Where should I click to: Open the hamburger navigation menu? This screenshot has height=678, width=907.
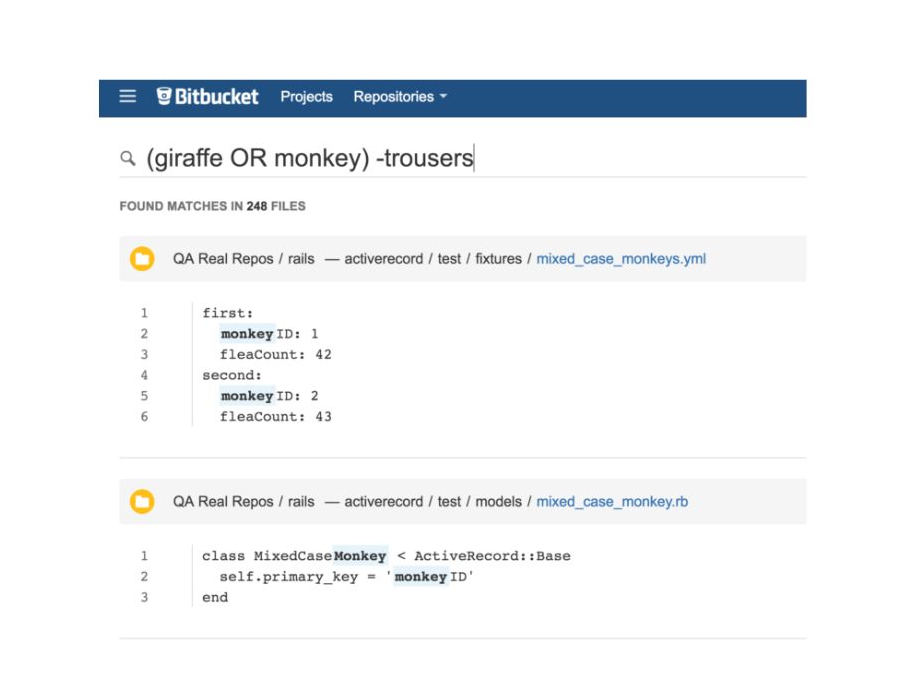click(127, 96)
